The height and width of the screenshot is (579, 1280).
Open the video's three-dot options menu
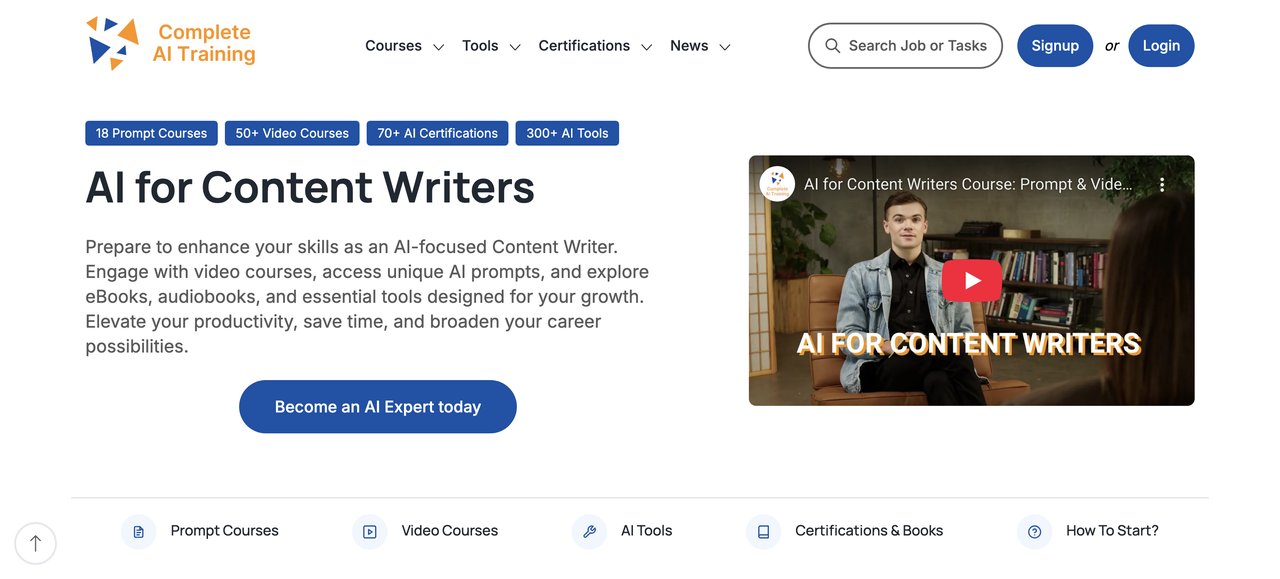click(x=1162, y=185)
